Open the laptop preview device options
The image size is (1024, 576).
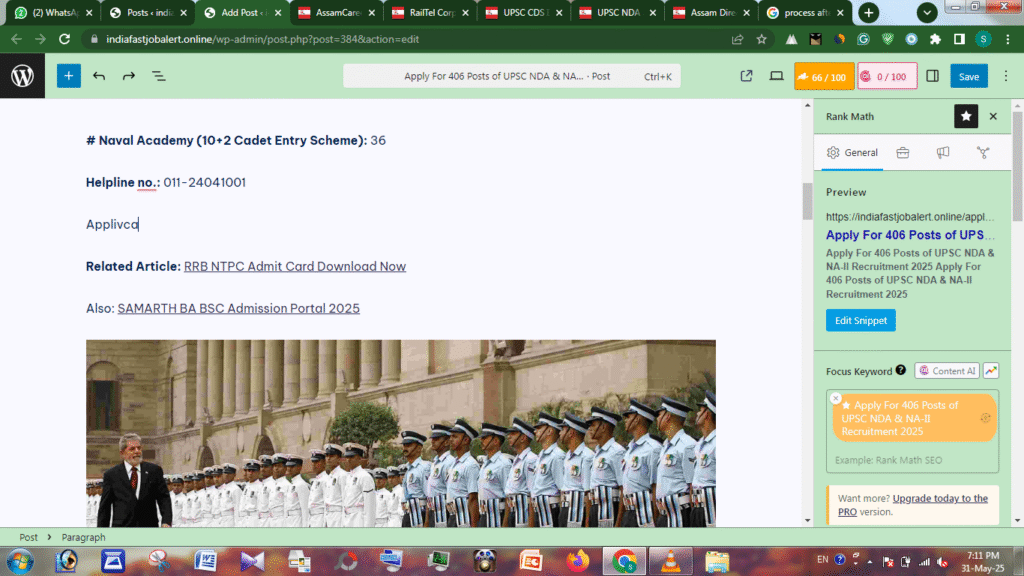point(776,76)
